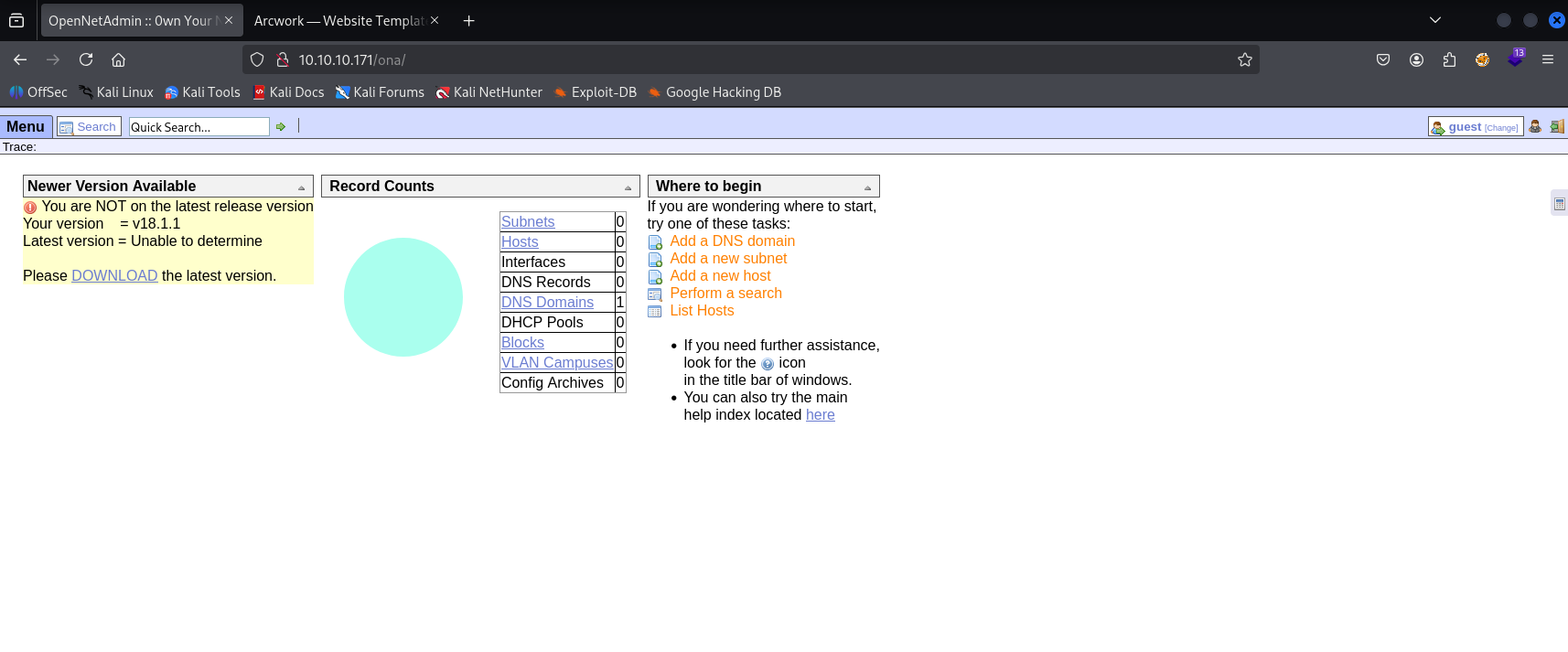Open the help index 'here' link
The width and height of the screenshot is (1568, 652).
(x=820, y=414)
